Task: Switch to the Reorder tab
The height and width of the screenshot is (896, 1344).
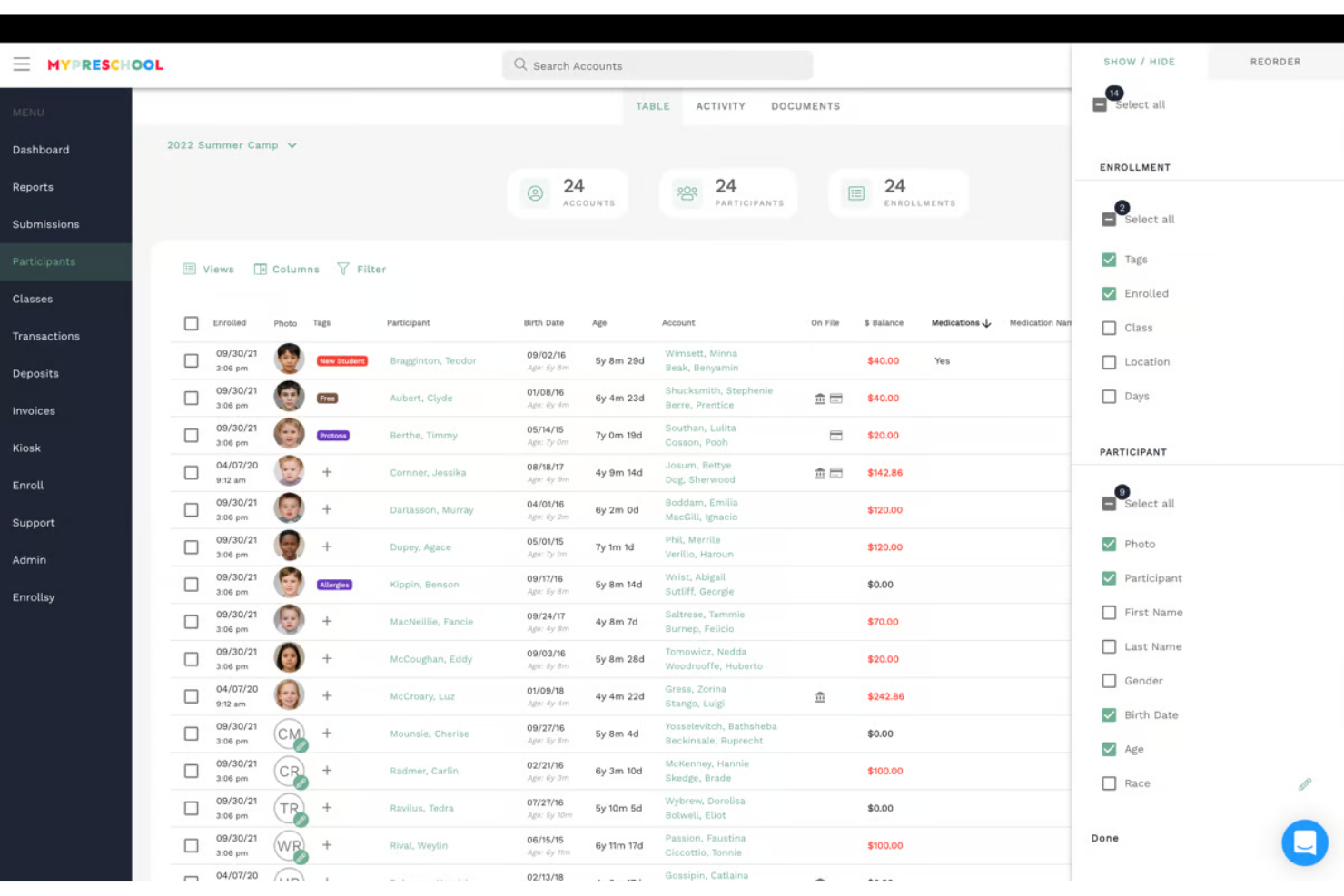Action: click(x=1275, y=62)
